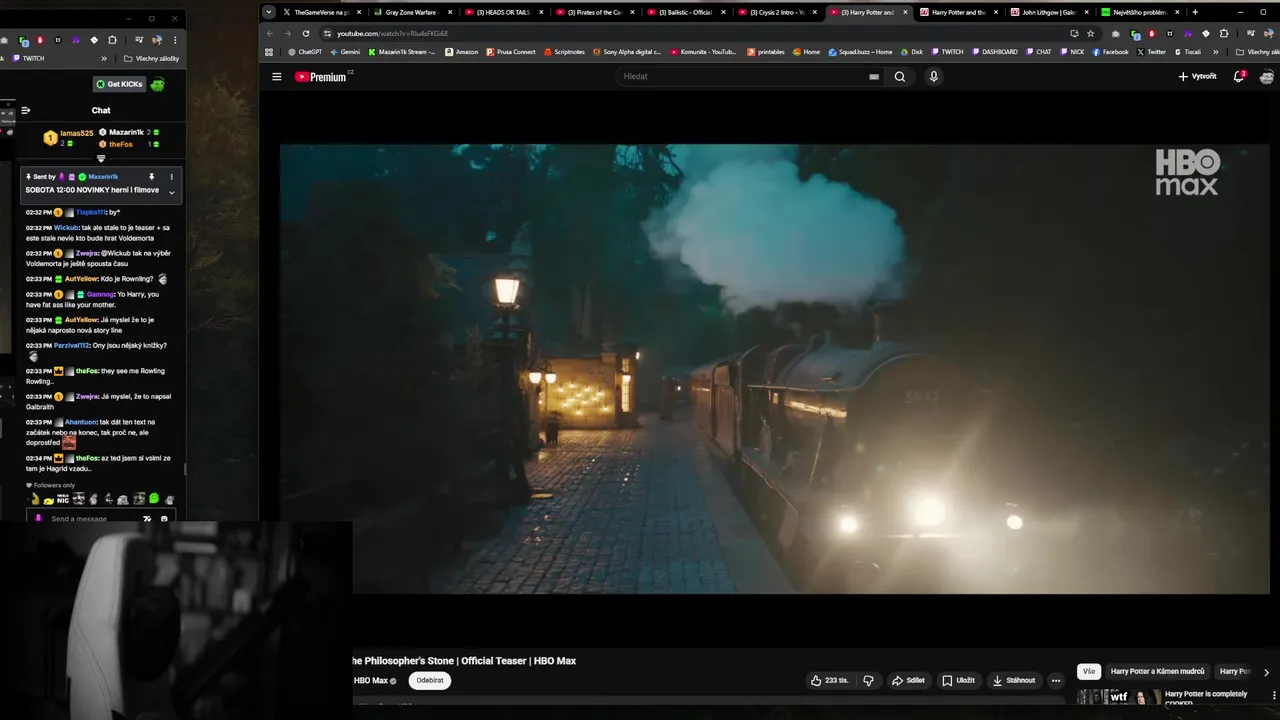Expand the chat leaderboard arrow
This screenshot has width=1280, height=720.
click(x=101, y=158)
